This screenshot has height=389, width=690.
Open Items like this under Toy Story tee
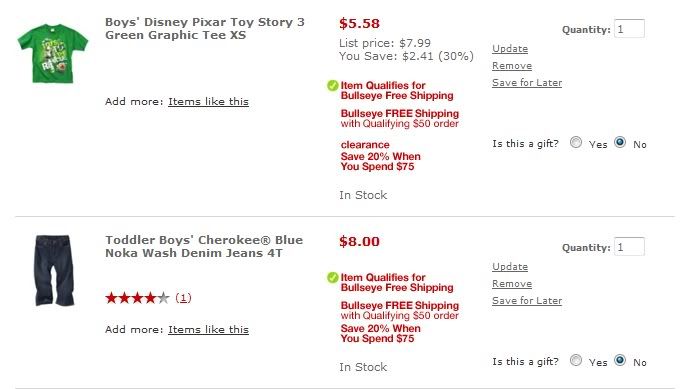click(208, 102)
